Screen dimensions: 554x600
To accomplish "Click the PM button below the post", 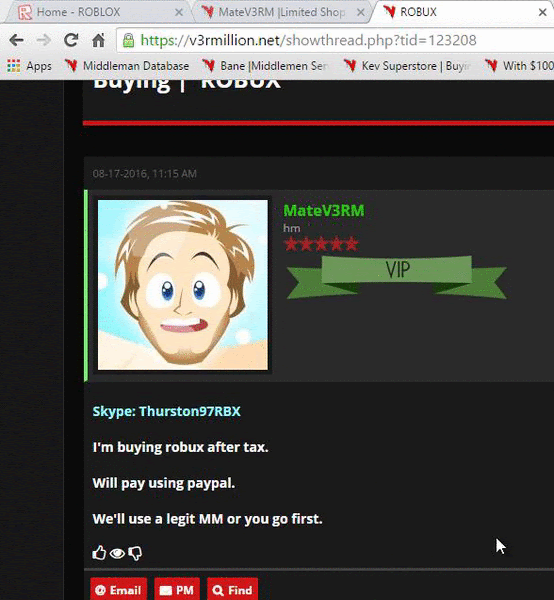I will point(177,589).
